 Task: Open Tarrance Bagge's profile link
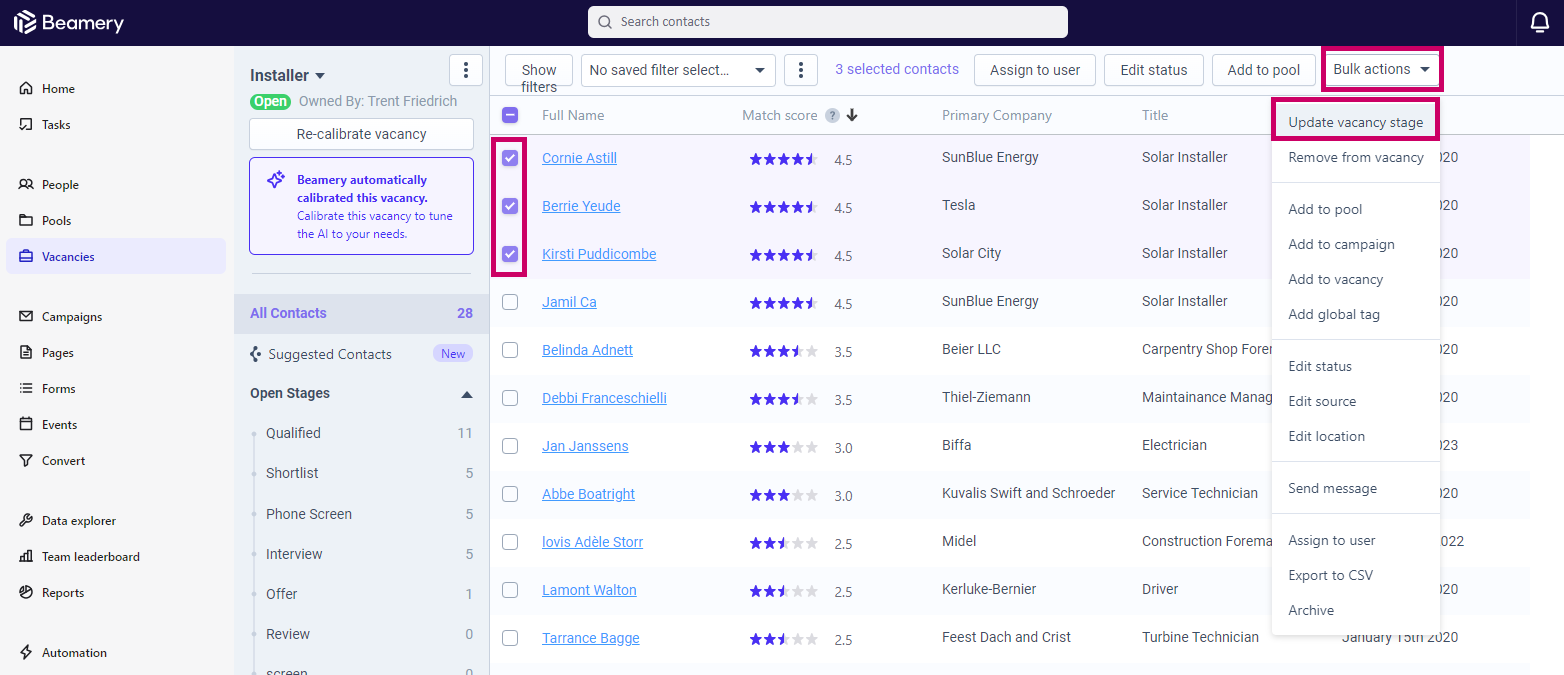point(590,638)
